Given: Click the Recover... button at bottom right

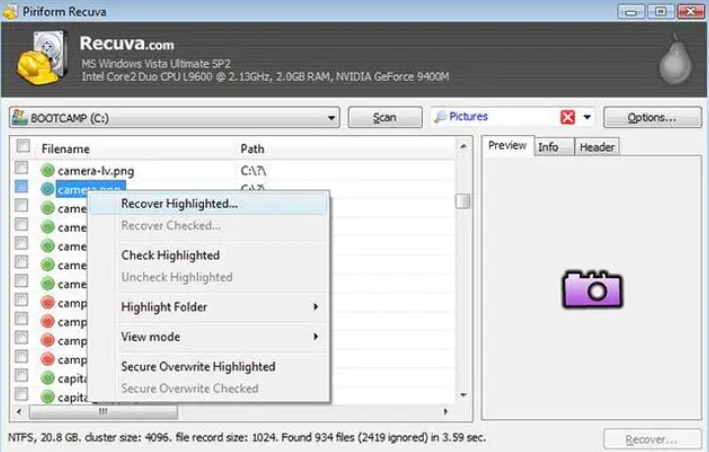Looking at the screenshot, I should tap(652, 440).
